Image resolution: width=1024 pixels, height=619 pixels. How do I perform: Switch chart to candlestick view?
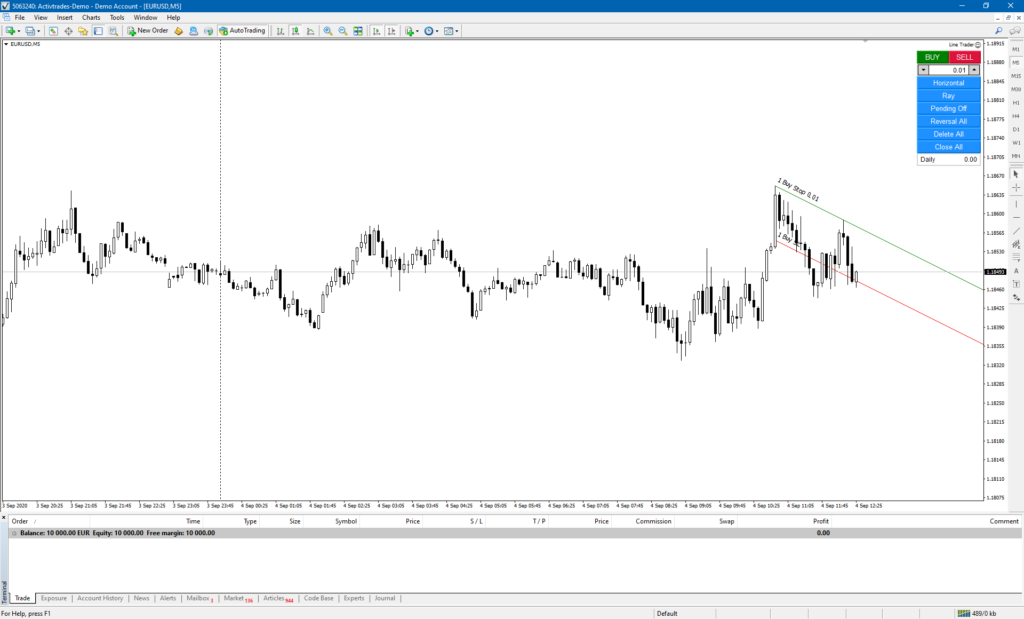[294, 31]
